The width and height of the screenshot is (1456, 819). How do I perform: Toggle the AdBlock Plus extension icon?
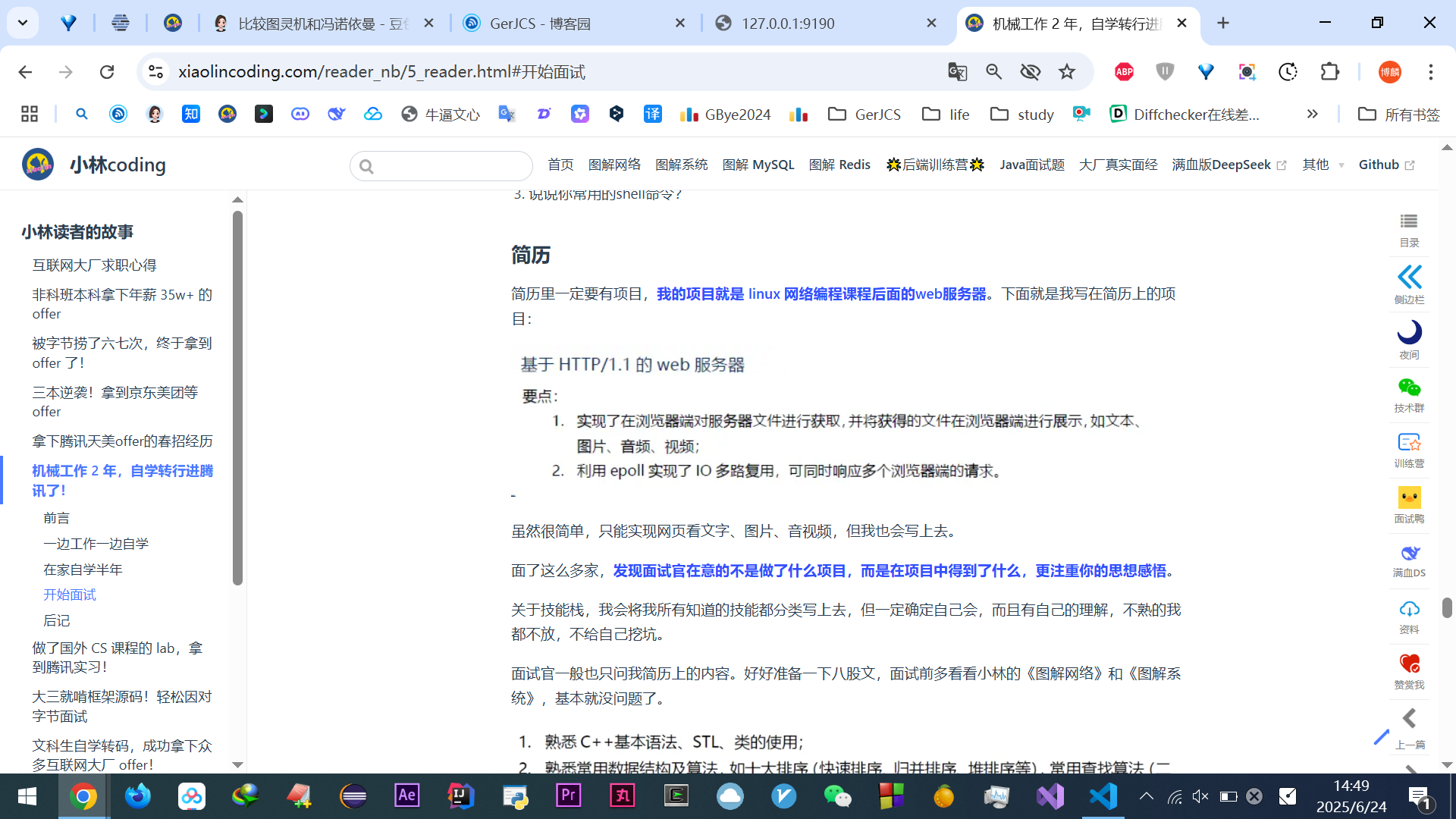[x=1124, y=71]
